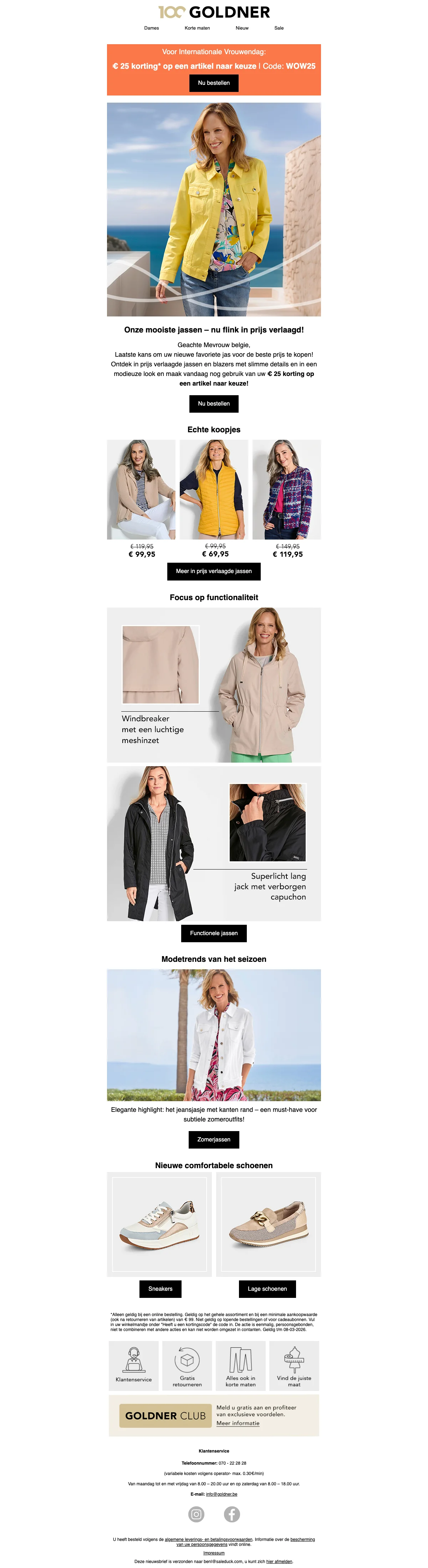Click the Zomerjassen button

coord(214,1140)
